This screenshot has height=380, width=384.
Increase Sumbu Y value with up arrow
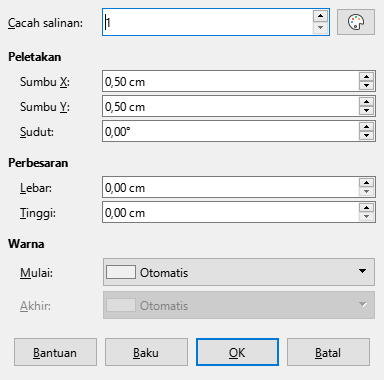367,102
